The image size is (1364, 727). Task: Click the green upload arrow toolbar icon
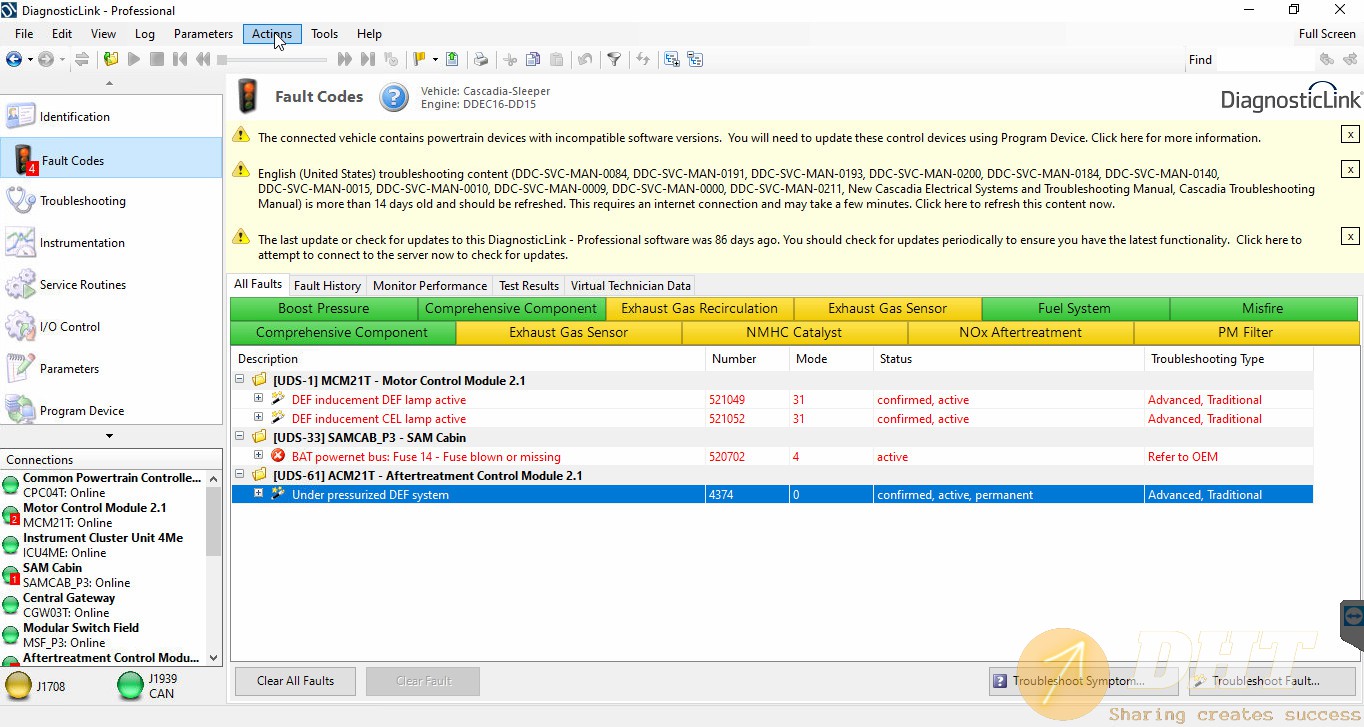click(x=452, y=60)
